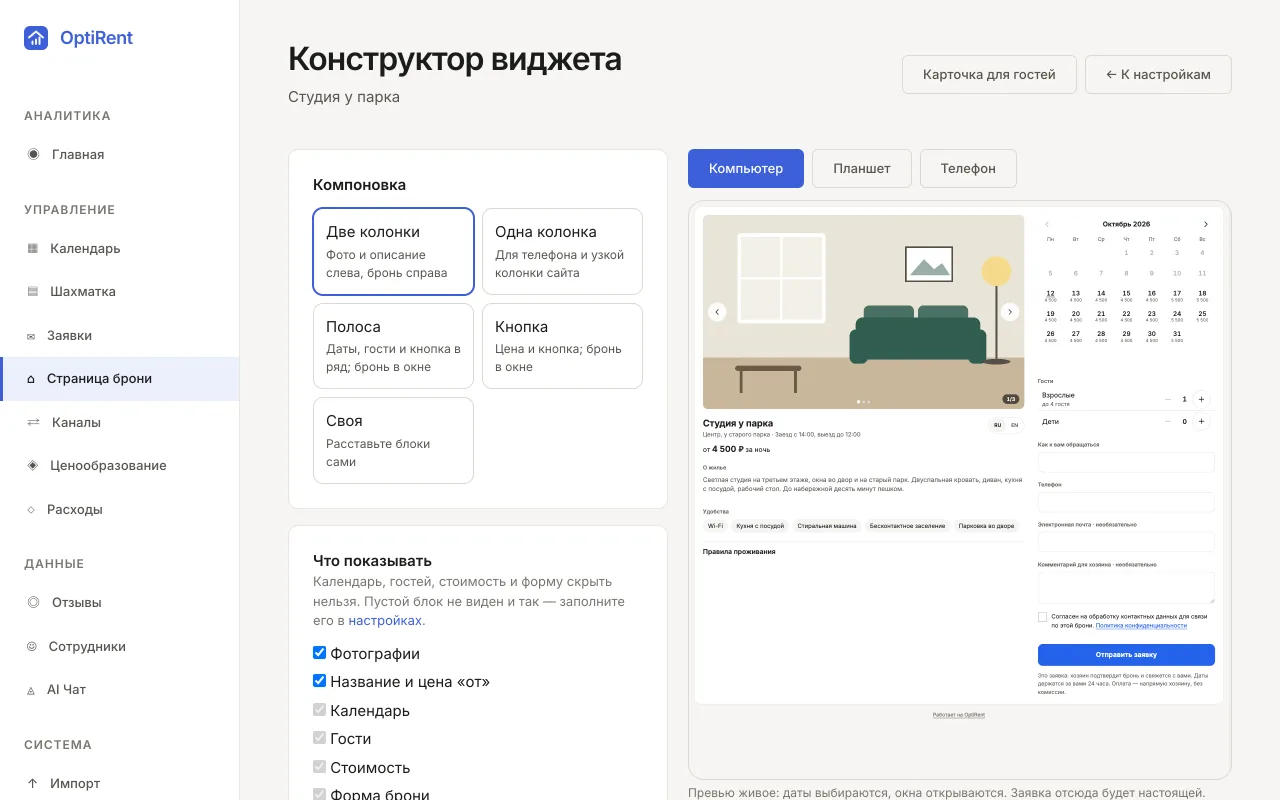This screenshot has width=1280, height=800.
Task: Click the Календарь icon in the sidebar
Action: point(33,248)
